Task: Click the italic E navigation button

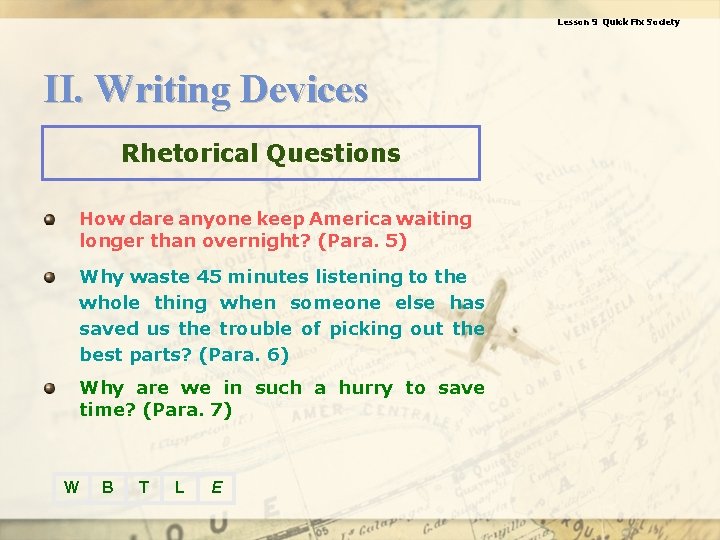Action: tap(217, 488)
